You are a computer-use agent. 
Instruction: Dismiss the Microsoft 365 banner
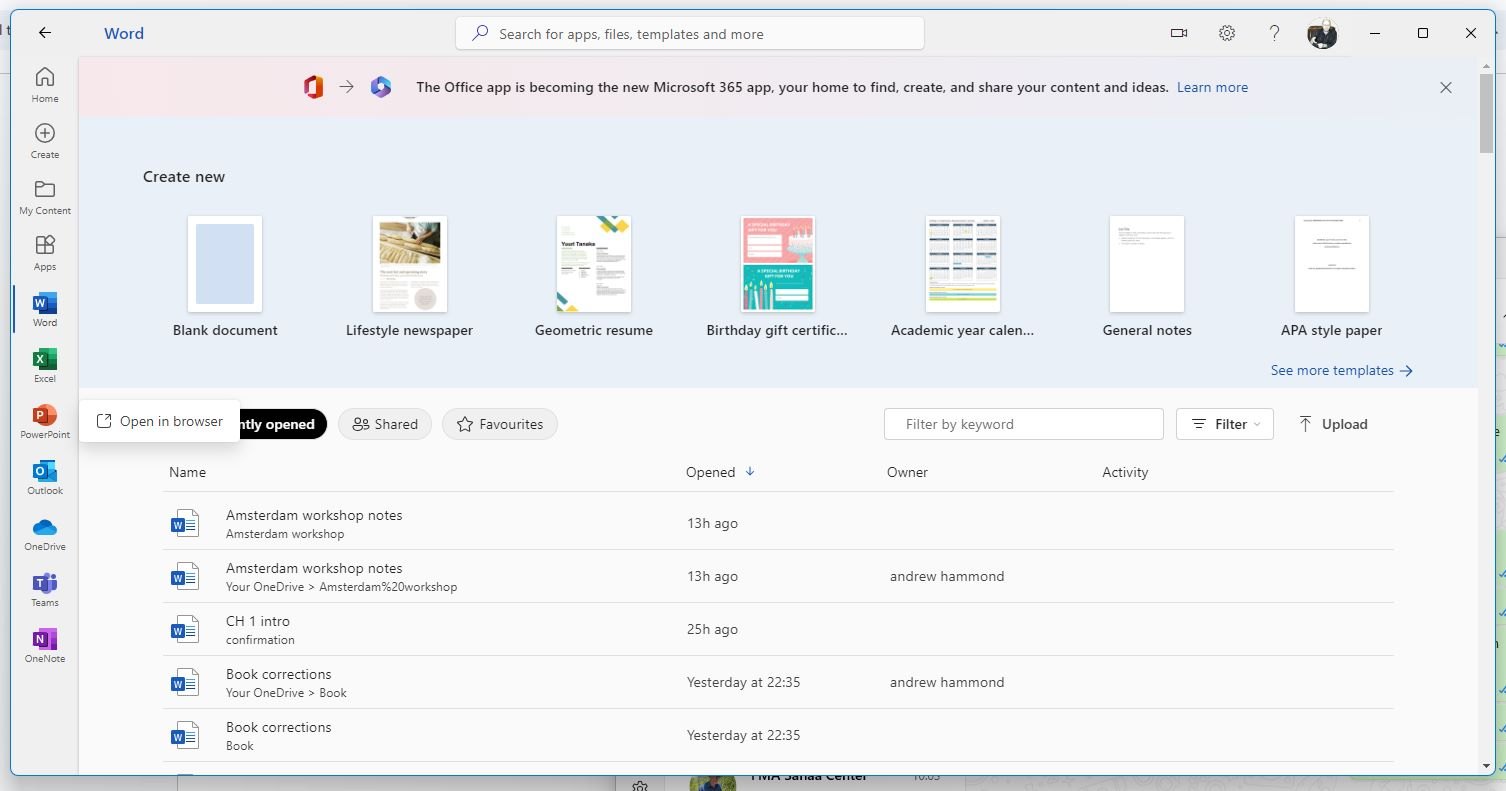point(1446,87)
